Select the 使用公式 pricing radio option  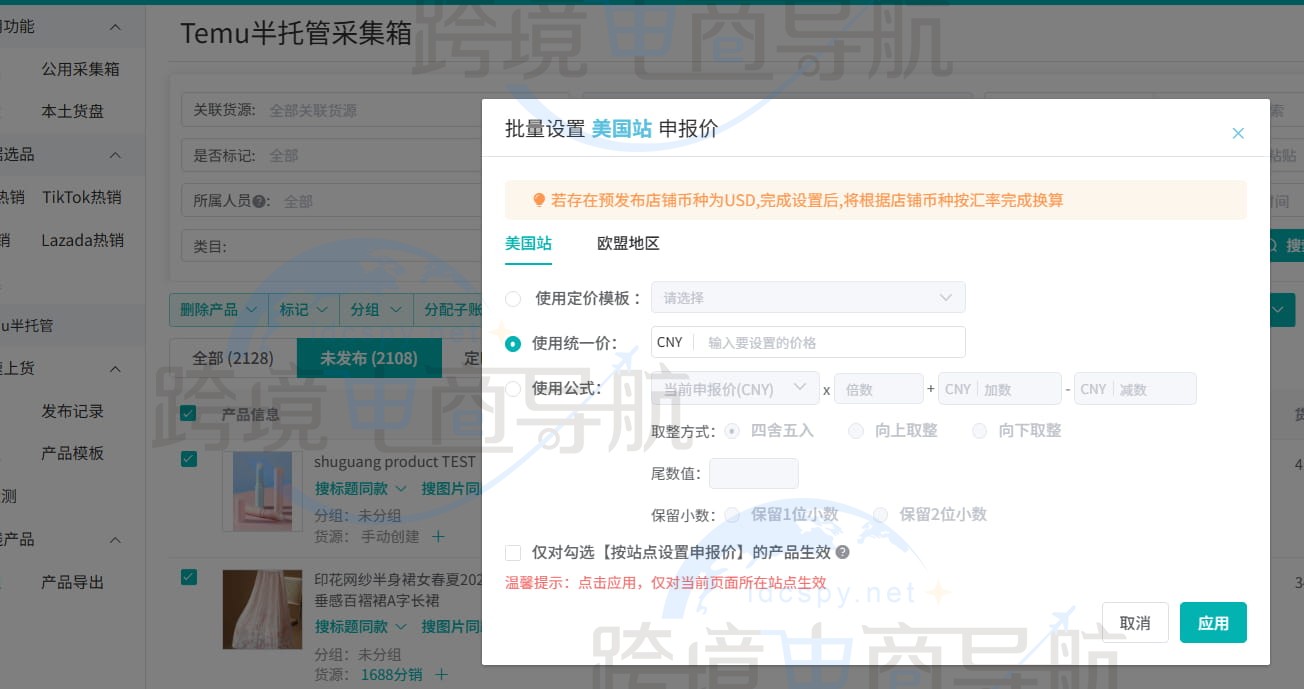tap(513, 389)
